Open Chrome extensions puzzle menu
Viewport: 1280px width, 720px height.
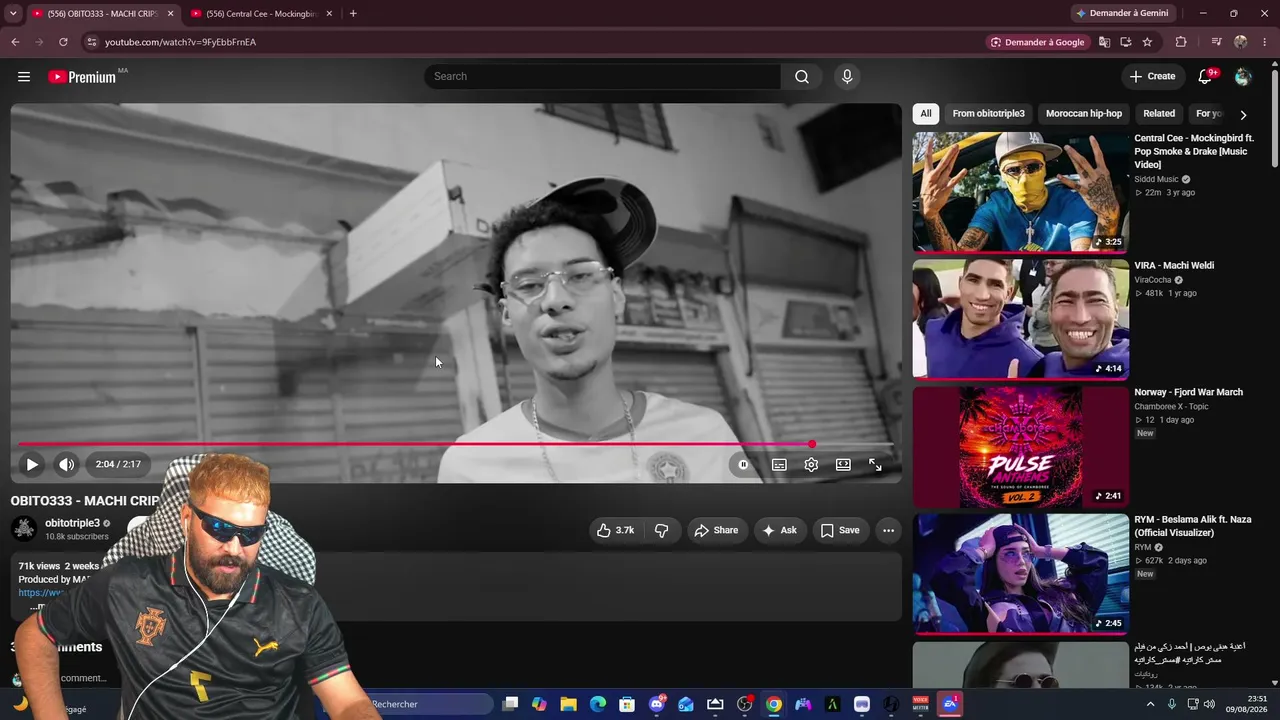[x=1181, y=42]
